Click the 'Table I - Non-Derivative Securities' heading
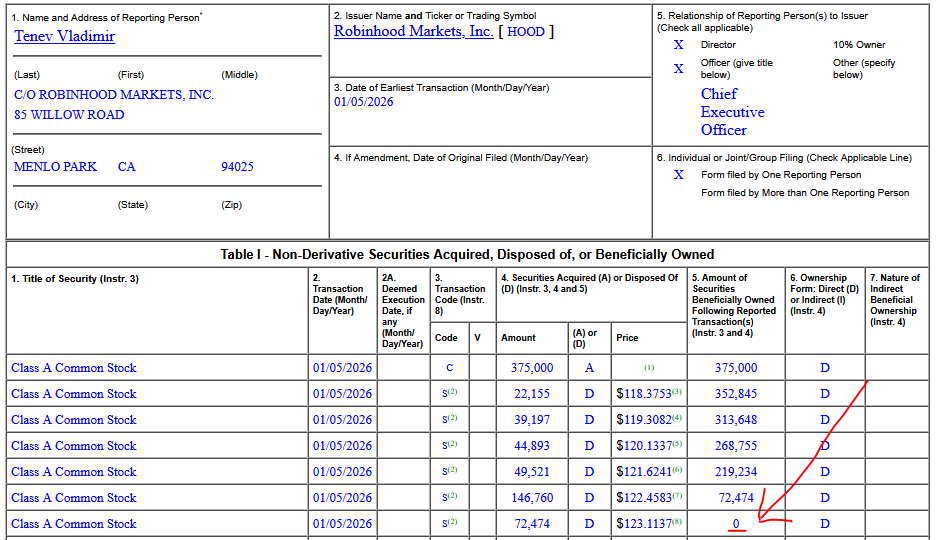This screenshot has width=938, height=540. 467,255
